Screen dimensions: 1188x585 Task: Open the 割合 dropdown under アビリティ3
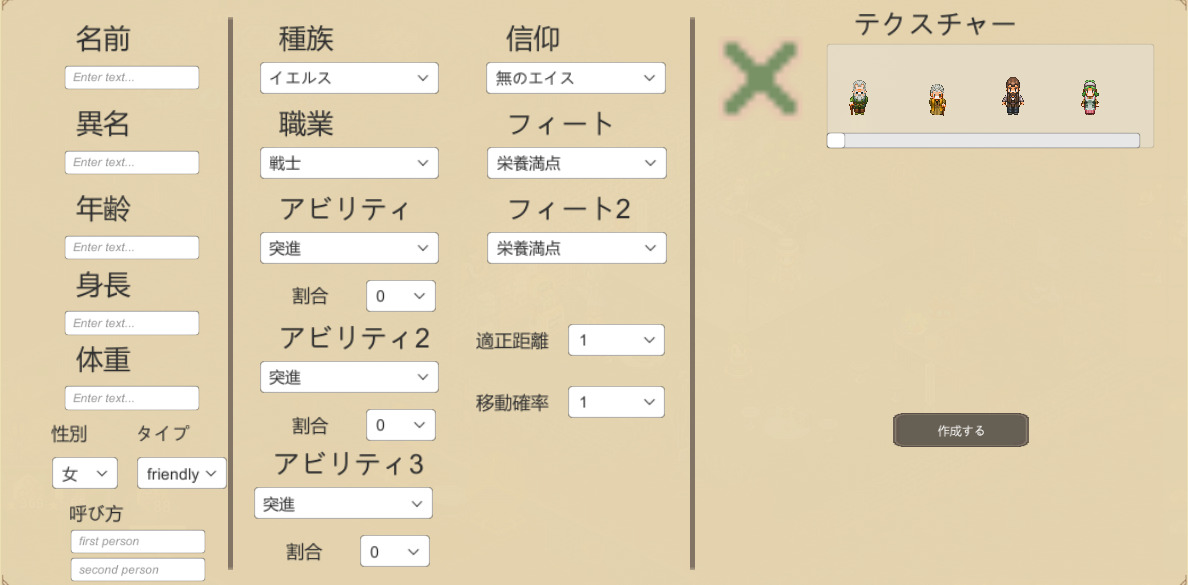point(395,552)
